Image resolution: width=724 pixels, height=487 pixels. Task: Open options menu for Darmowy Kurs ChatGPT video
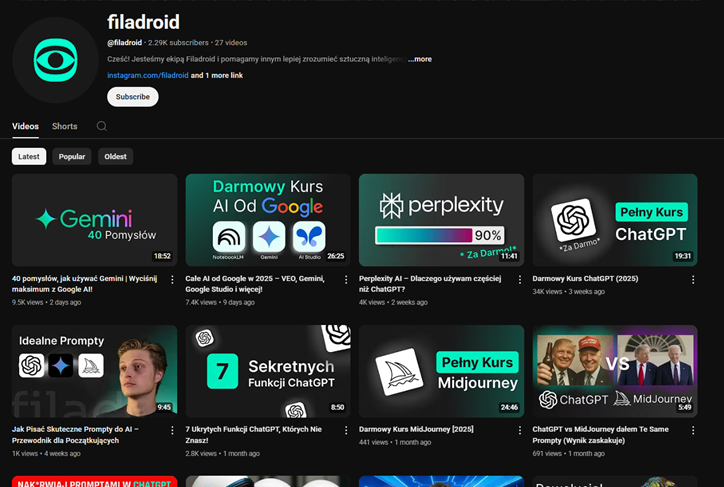(693, 280)
